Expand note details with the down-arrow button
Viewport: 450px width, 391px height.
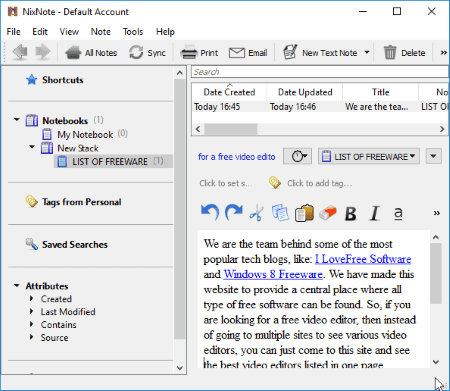pos(433,156)
